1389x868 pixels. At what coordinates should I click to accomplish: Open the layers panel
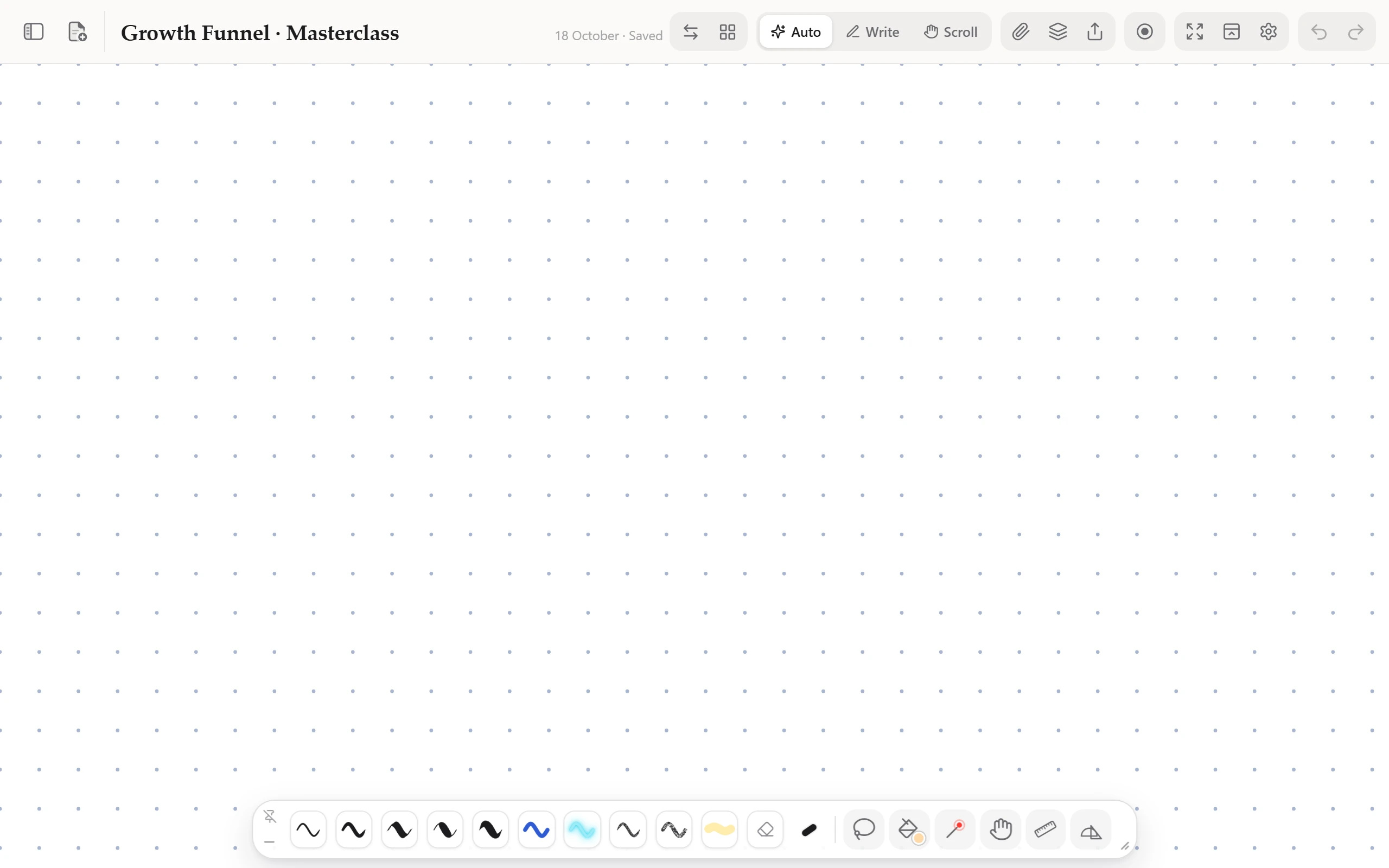click(1057, 31)
